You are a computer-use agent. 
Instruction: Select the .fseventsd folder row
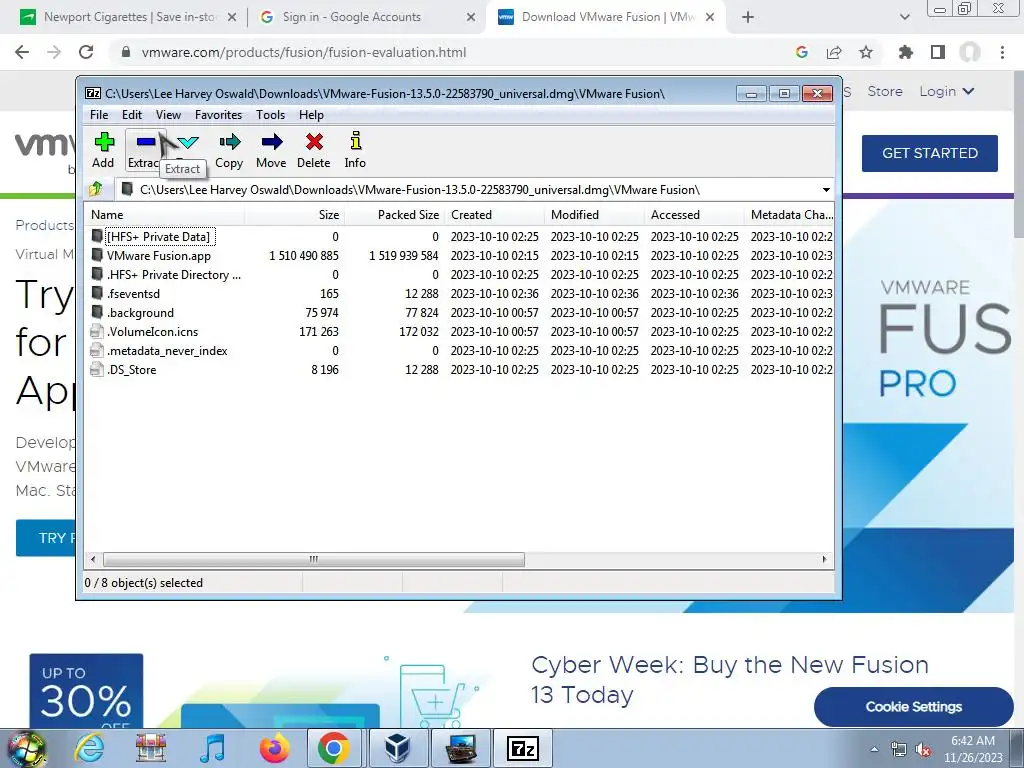133,294
